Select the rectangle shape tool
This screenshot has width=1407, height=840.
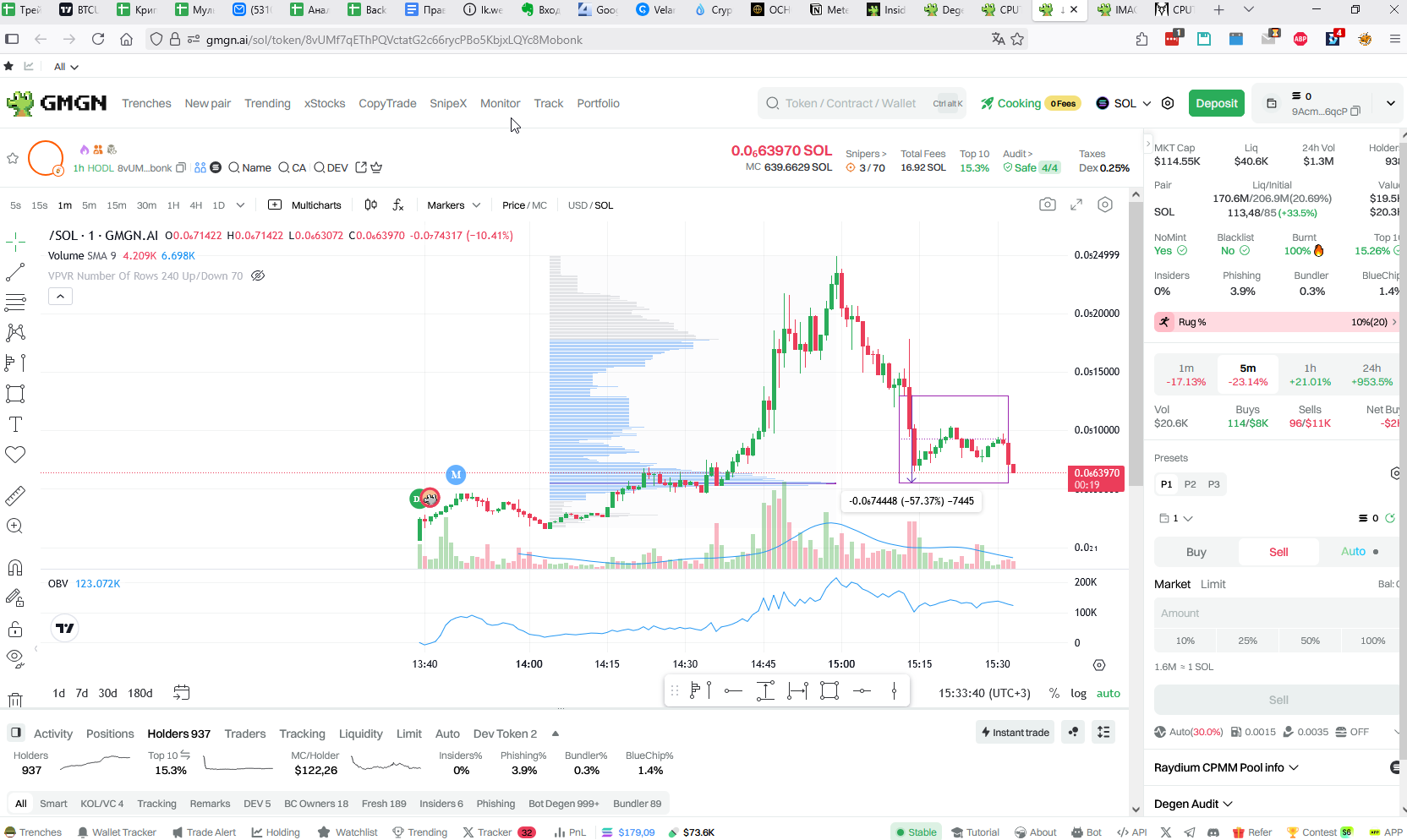pos(15,394)
